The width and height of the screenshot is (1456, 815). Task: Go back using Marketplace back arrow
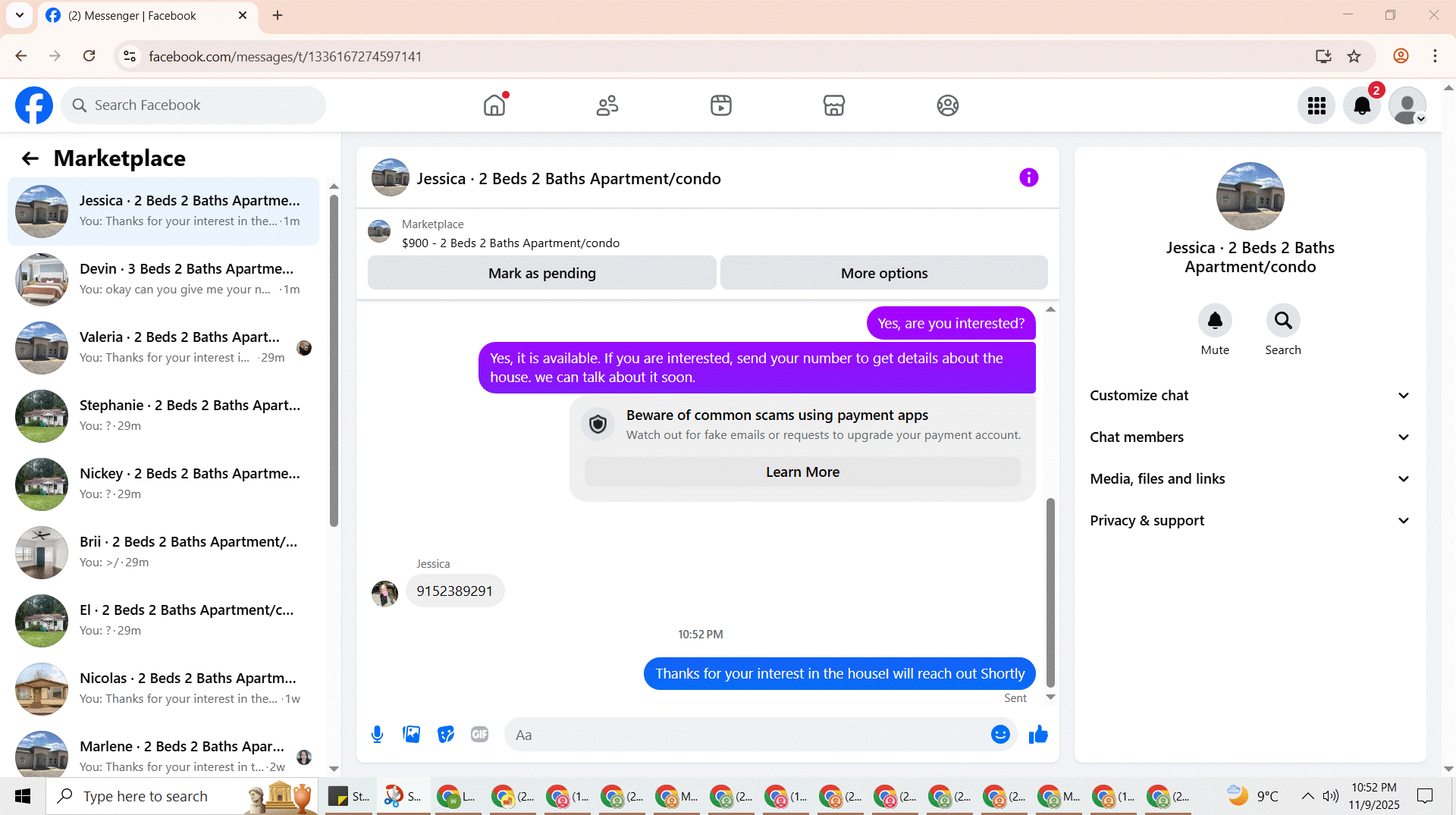30,158
